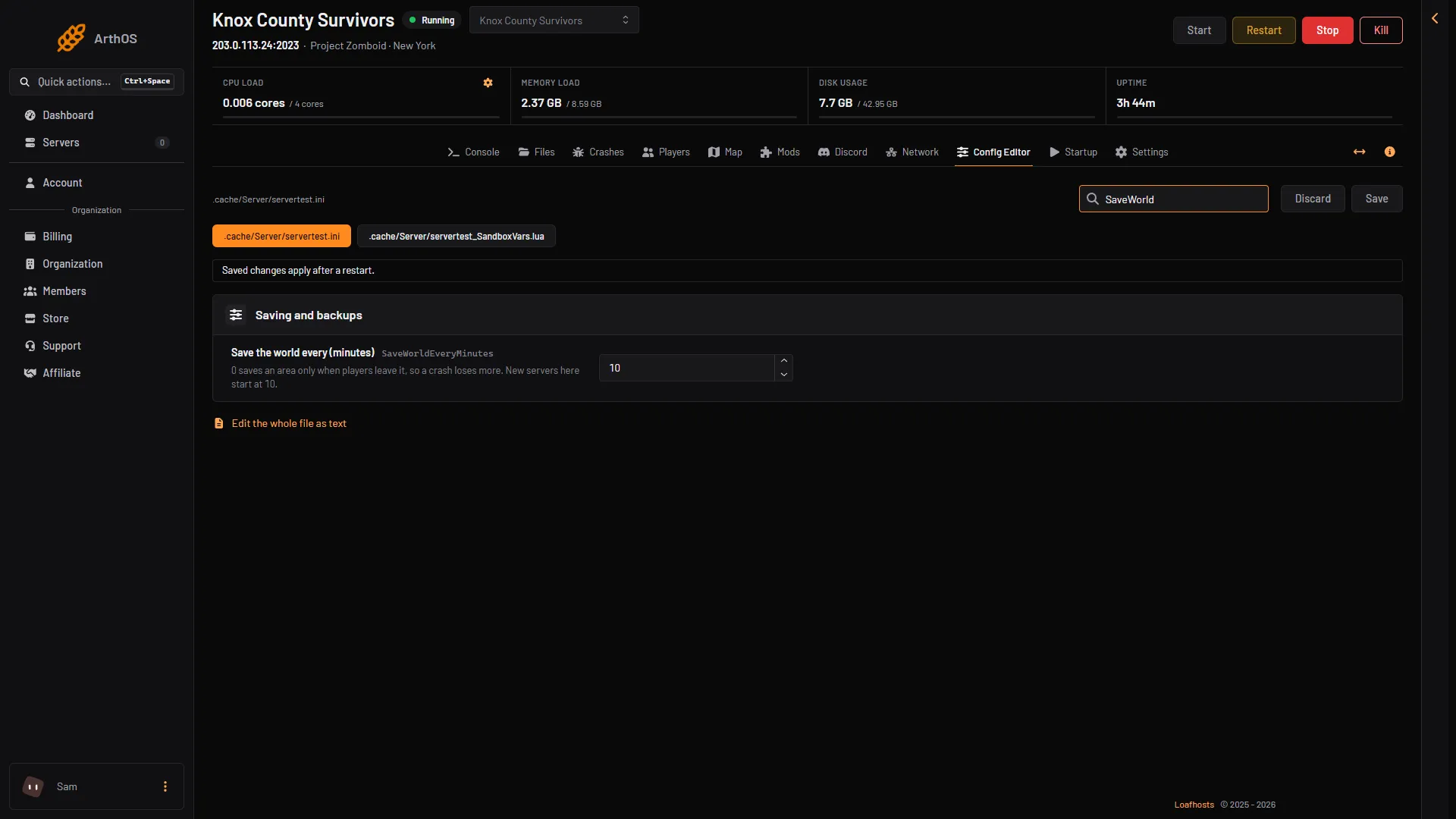Click the Save button
Image resolution: width=1456 pixels, height=819 pixels.
[x=1376, y=199]
